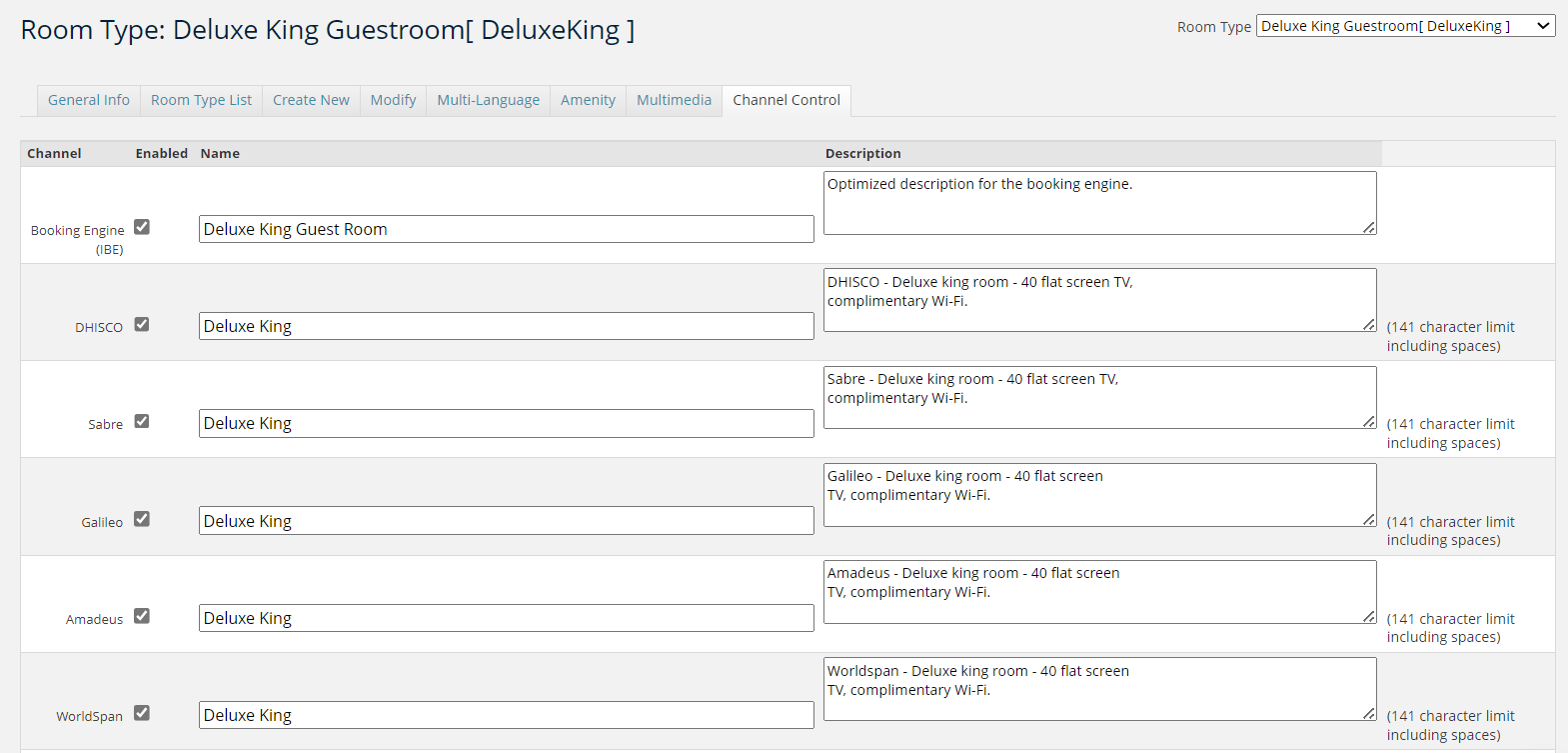This screenshot has width=1568, height=753.
Task: Click the DHISCO description textarea
Action: coord(1099,300)
